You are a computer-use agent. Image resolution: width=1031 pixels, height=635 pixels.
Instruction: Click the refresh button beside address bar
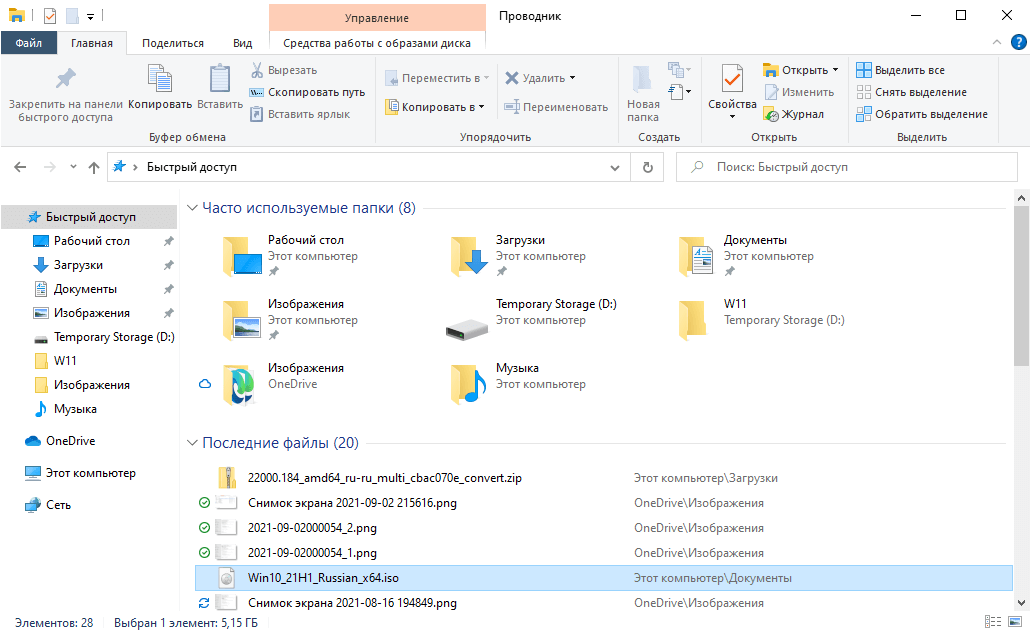tap(648, 167)
